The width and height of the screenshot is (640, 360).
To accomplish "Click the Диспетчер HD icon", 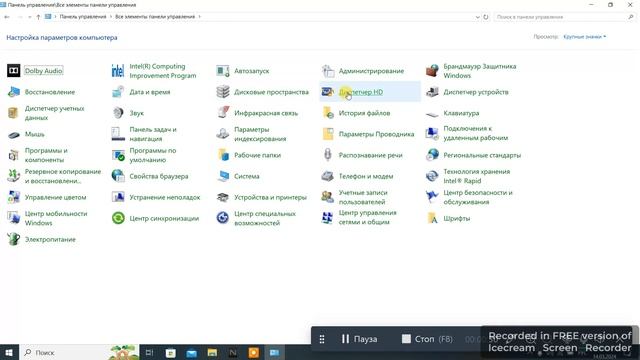I will click(x=328, y=92).
